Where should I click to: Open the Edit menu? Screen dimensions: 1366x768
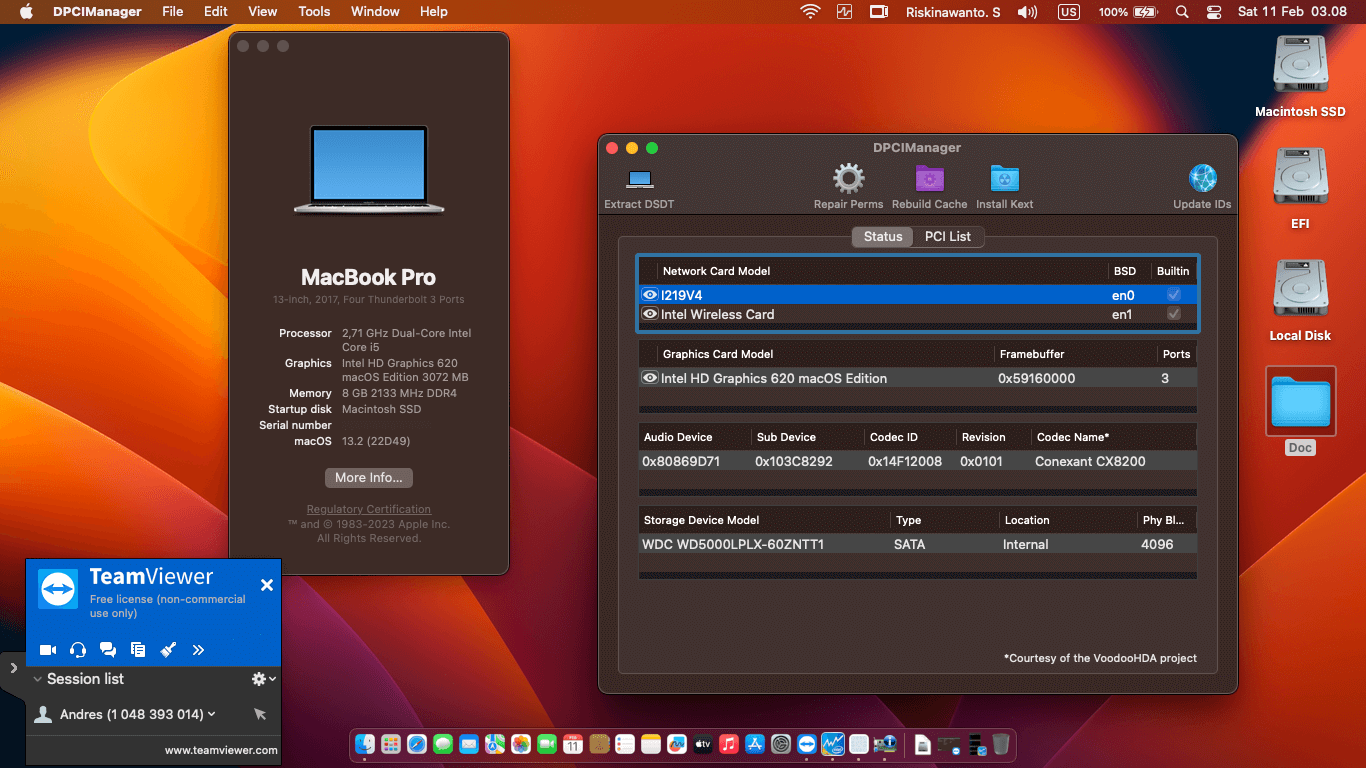pyautogui.click(x=215, y=12)
